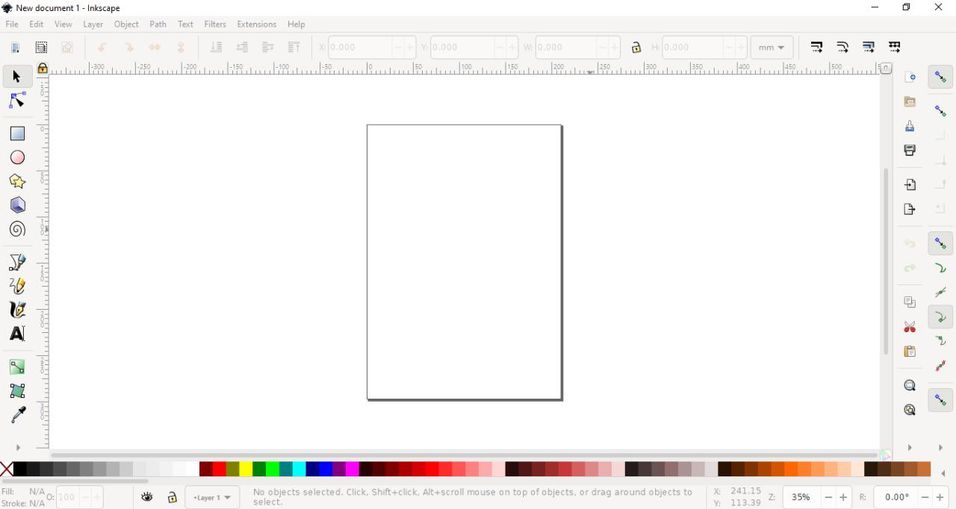Pick the black palette swatch

(x=20, y=469)
